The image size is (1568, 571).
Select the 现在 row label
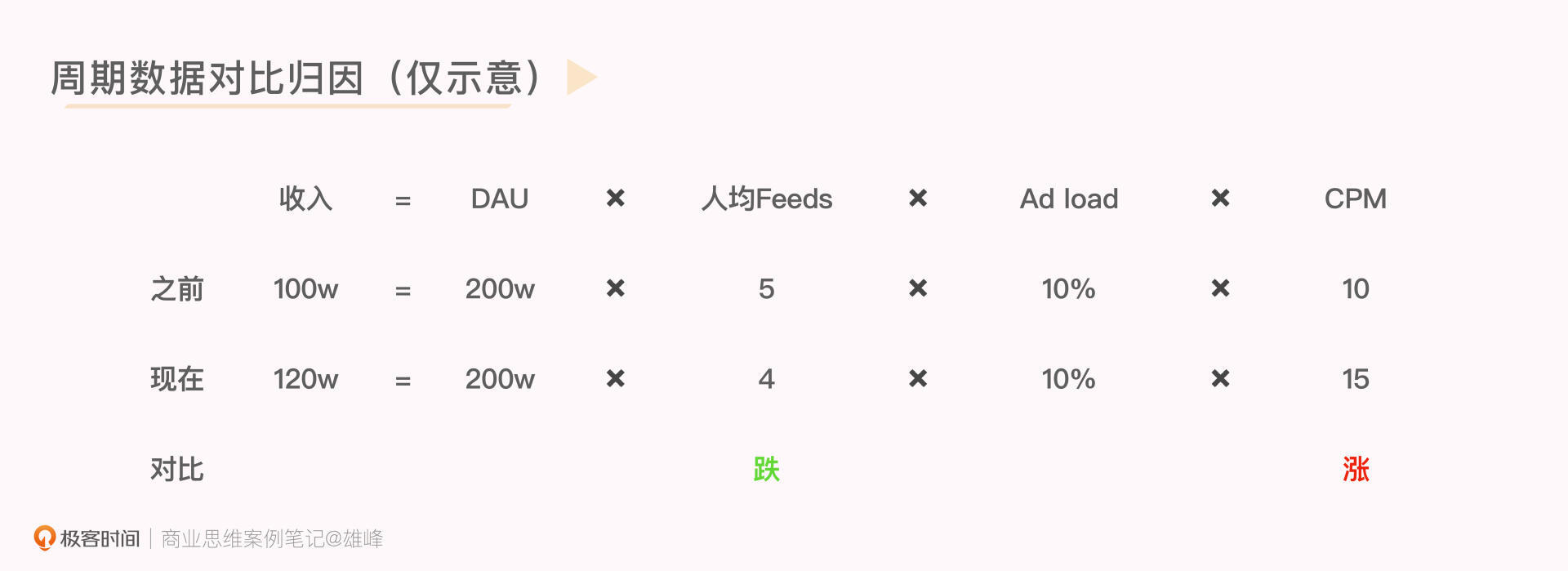click(x=177, y=379)
